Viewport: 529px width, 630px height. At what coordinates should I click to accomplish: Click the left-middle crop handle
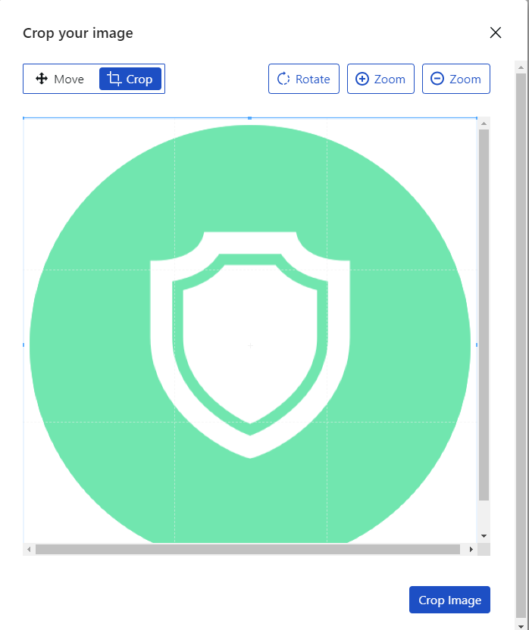[x=23, y=345]
